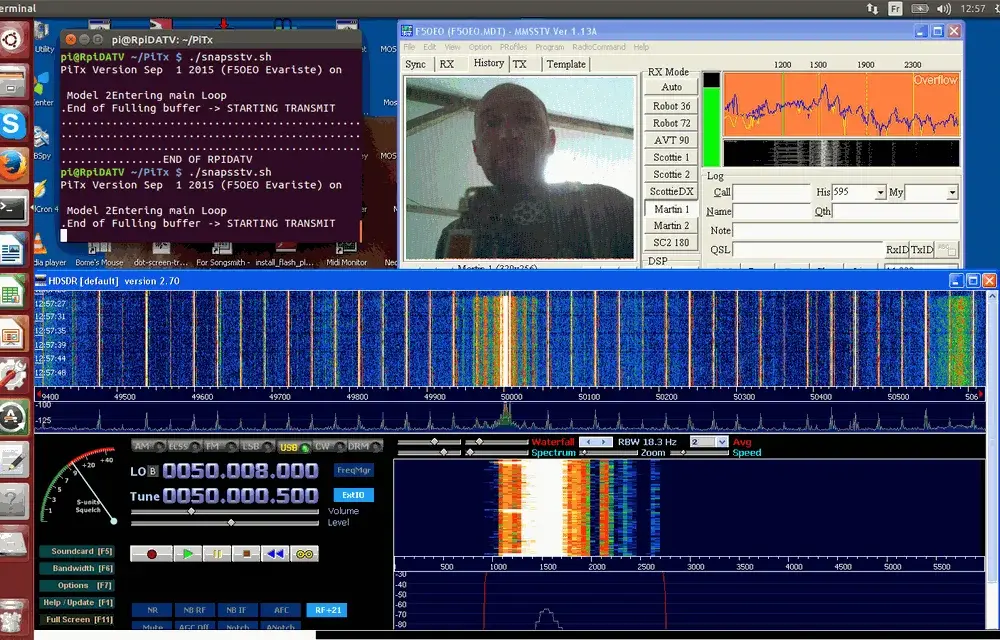Screen dimensions: 1000x640
Task: Toggle the RF+21 gain button
Action: point(328,610)
